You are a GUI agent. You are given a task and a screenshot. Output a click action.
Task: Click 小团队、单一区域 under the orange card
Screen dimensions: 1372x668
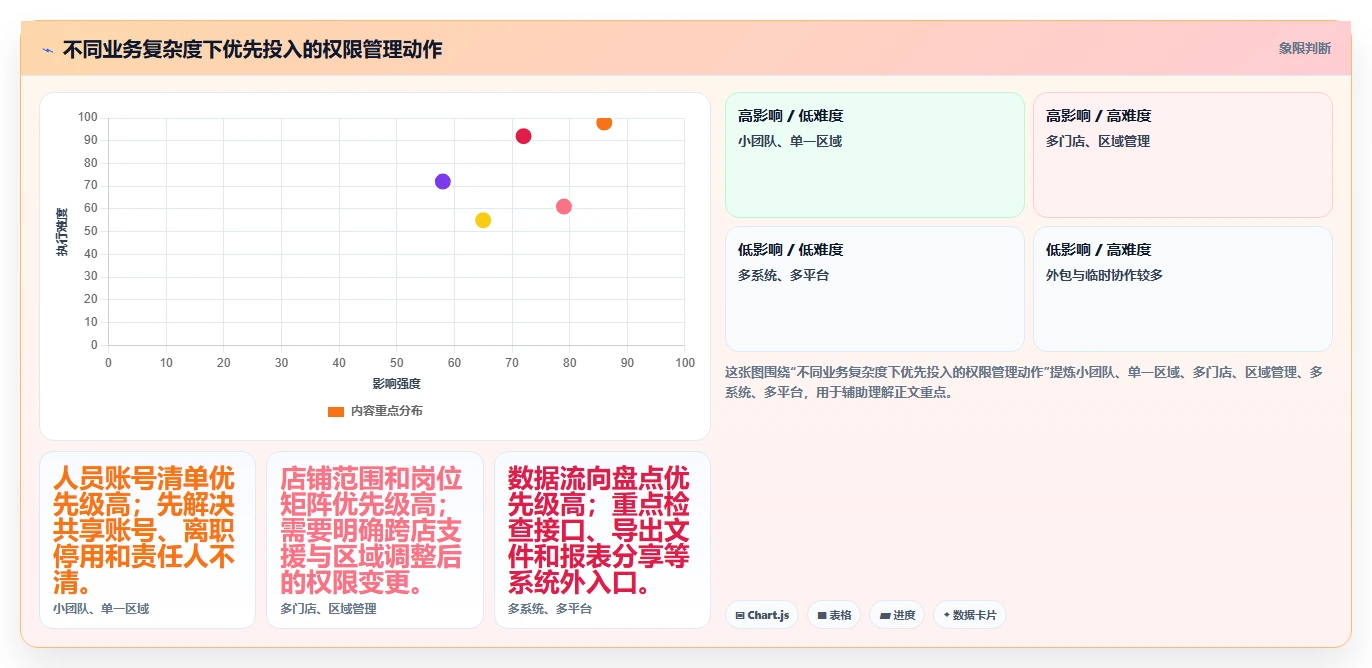101,608
